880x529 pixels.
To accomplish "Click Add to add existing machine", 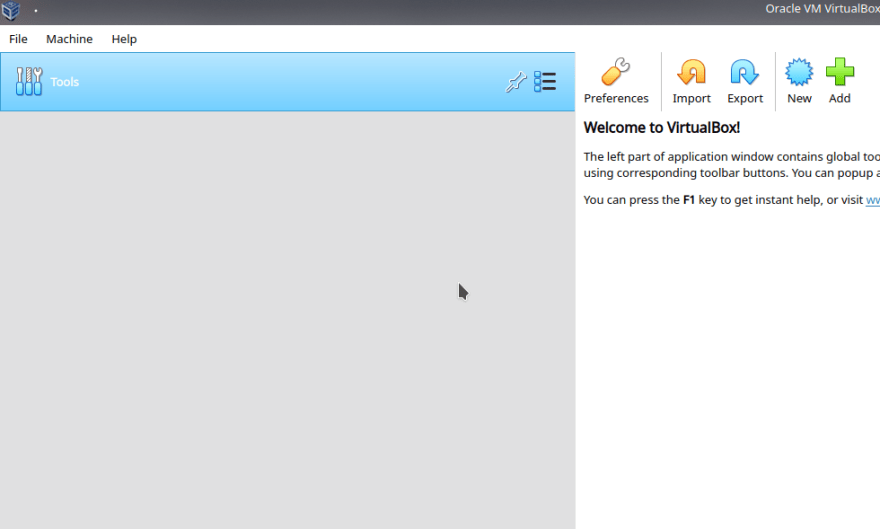I will tap(840, 81).
